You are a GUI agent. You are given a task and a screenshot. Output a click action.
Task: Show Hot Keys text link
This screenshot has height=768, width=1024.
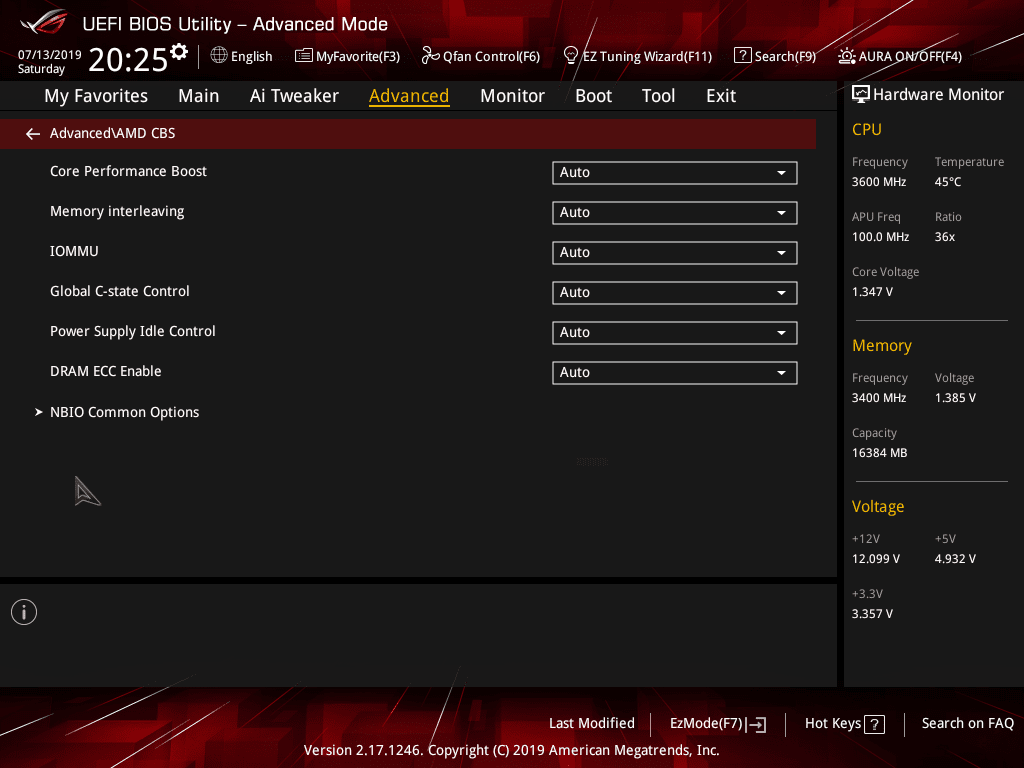(833, 724)
